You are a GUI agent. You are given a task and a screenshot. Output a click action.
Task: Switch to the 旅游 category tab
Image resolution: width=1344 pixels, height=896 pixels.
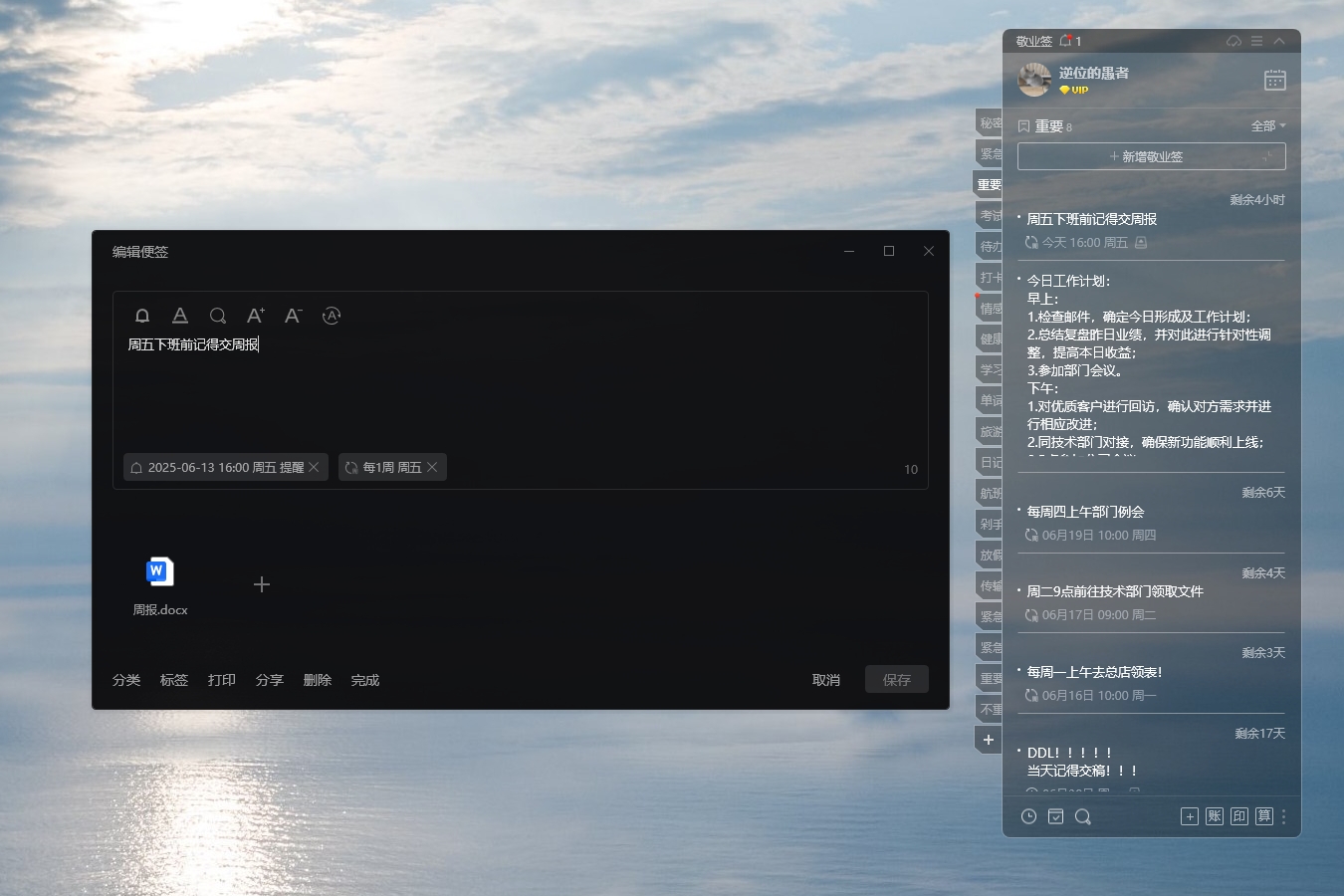(989, 431)
